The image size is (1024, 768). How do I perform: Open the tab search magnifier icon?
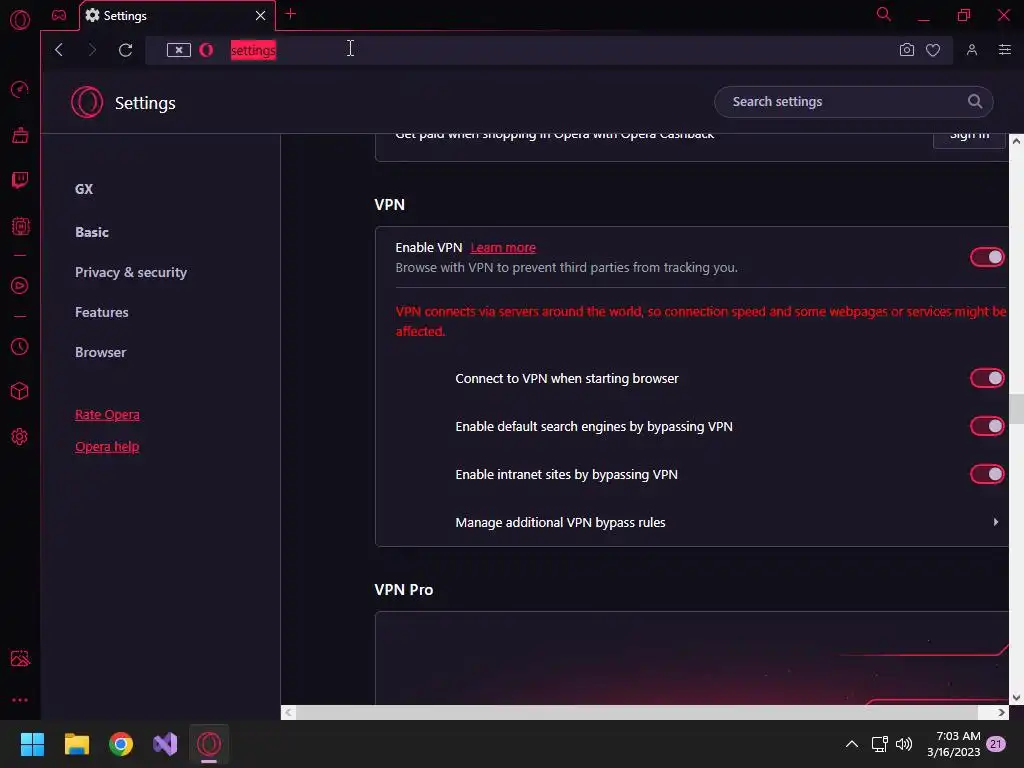tap(884, 14)
